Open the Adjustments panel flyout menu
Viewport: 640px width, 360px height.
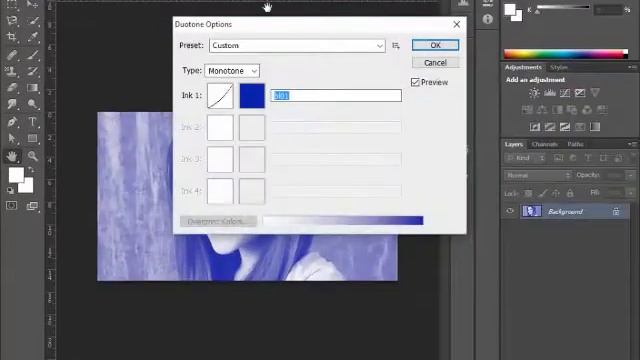click(x=633, y=67)
